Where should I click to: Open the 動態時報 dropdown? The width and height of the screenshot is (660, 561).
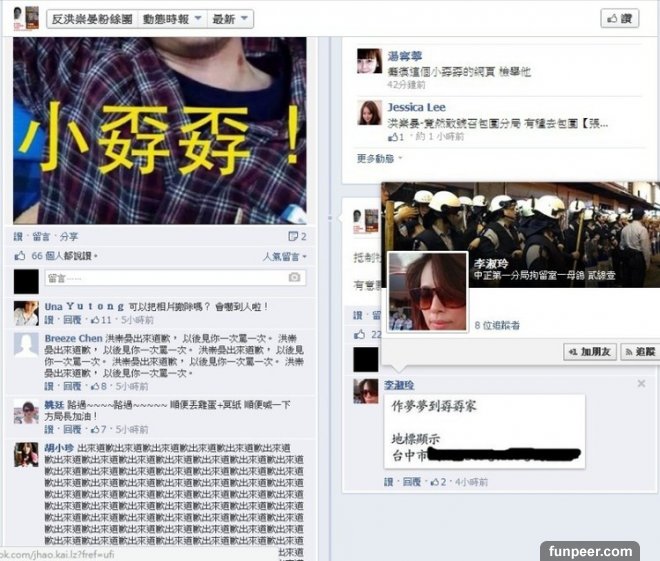[172, 19]
